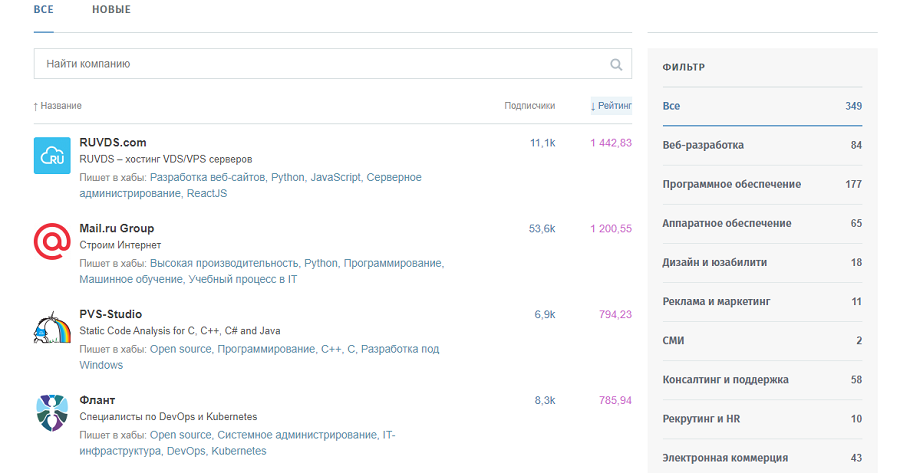Viewport: 900px width, 473px height.
Task: Click the PVS-Studio Static Code Analysis description
Action: click(x=180, y=331)
